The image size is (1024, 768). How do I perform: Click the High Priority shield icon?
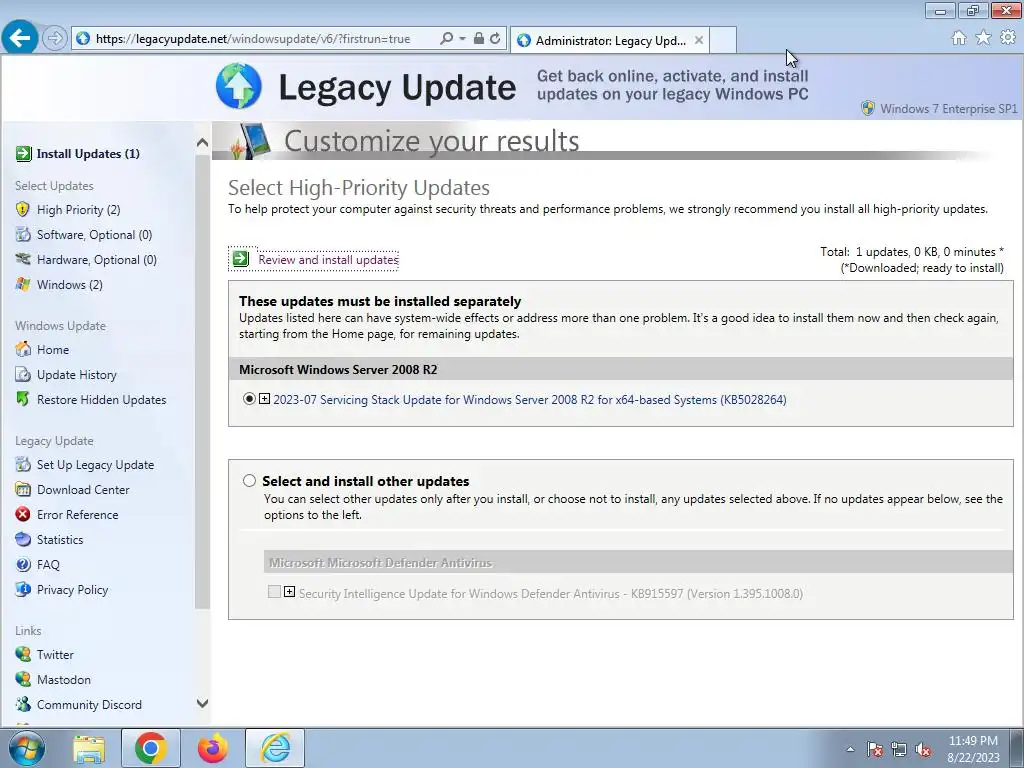pos(23,210)
